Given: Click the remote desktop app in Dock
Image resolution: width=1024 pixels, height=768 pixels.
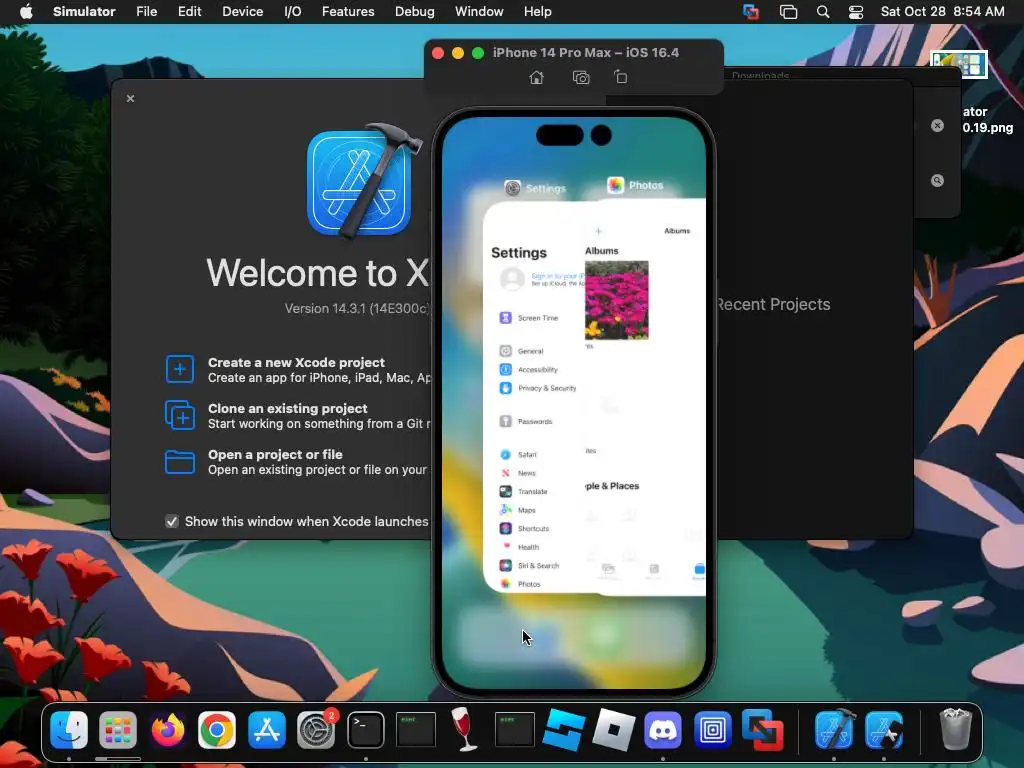Looking at the screenshot, I should click(762, 729).
